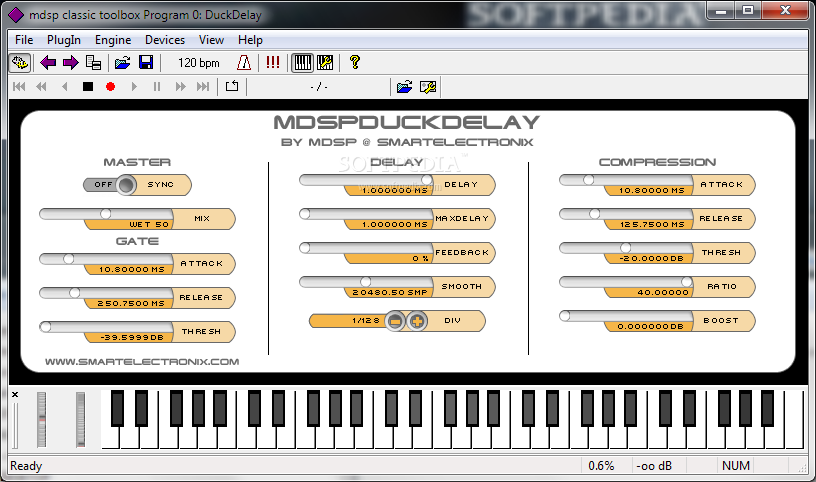Stop playback with the black square
This screenshot has width=816, height=482.
click(x=88, y=86)
